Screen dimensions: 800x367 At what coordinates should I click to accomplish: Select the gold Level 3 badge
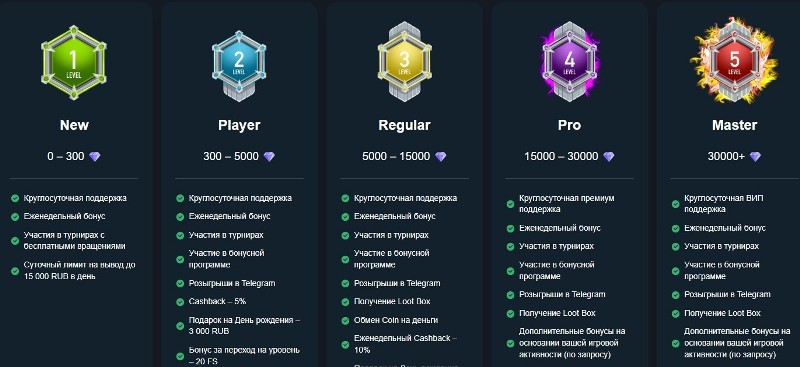tap(404, 61)
